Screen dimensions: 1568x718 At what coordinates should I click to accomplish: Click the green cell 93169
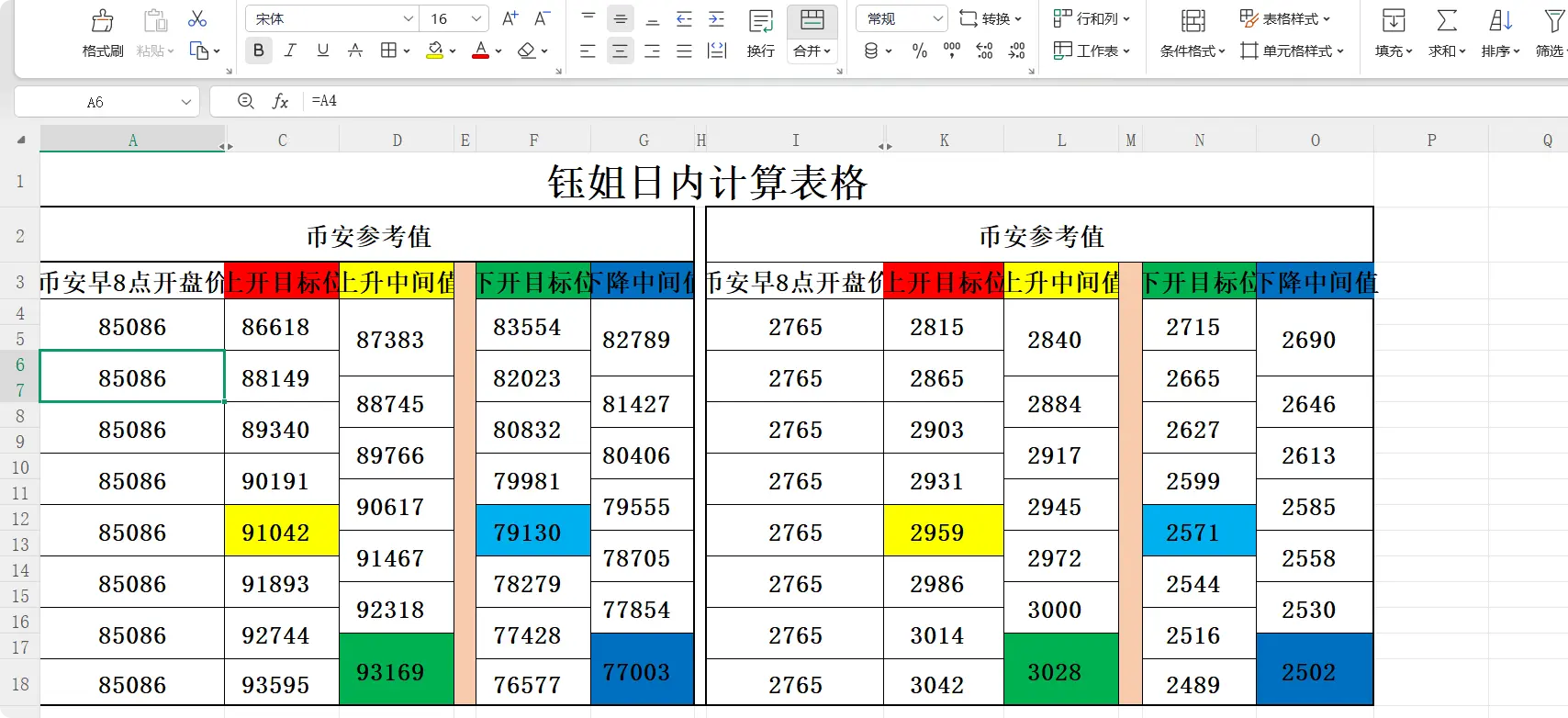pos(397,670)
